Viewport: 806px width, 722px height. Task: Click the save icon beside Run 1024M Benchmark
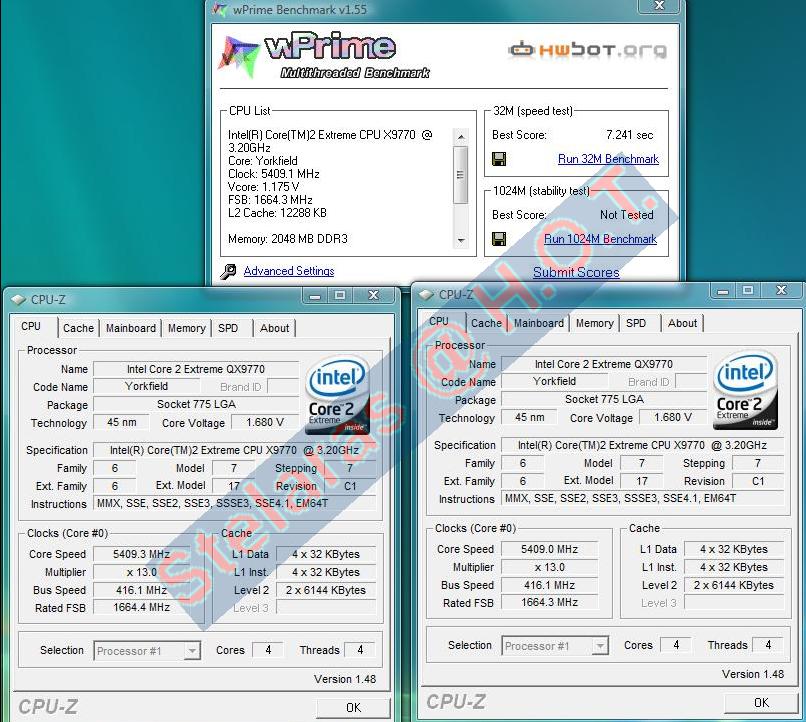pos(499,239)
